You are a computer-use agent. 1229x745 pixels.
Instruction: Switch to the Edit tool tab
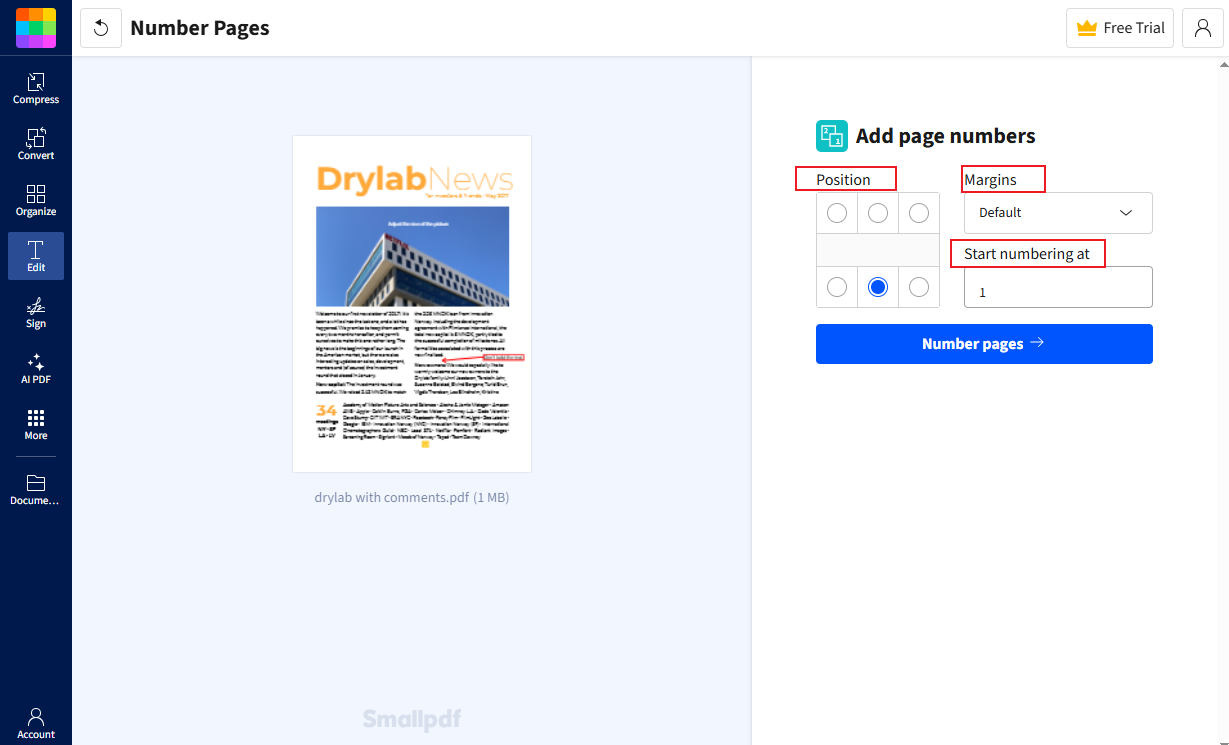36,255
